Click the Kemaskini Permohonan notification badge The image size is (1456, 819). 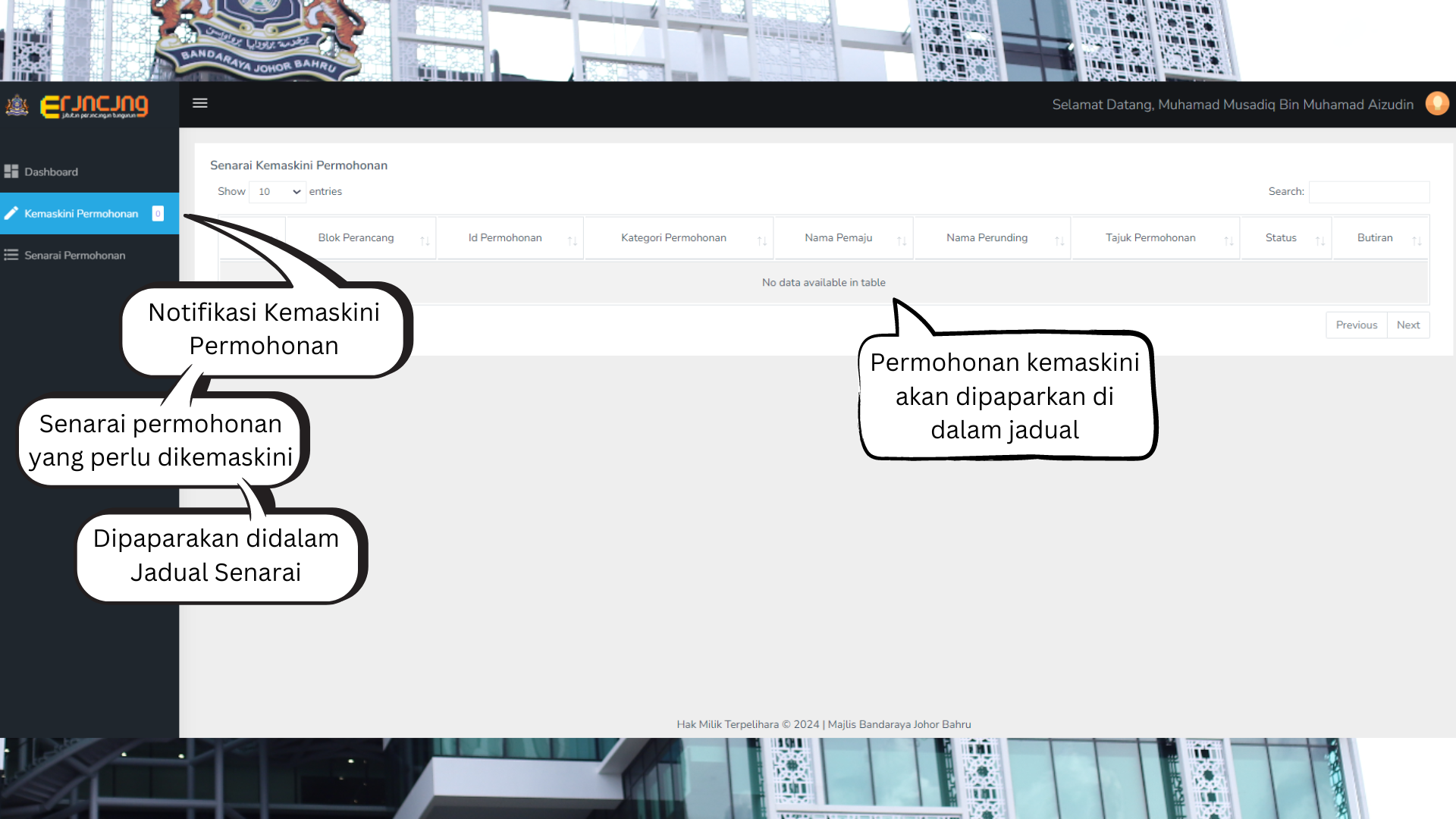[158, 213]
